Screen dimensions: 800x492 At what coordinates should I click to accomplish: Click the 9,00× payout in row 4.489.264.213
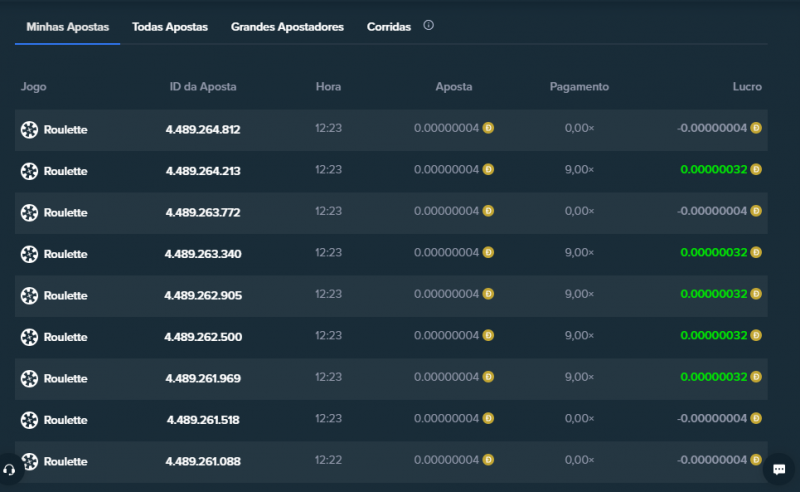pos(579,169)
